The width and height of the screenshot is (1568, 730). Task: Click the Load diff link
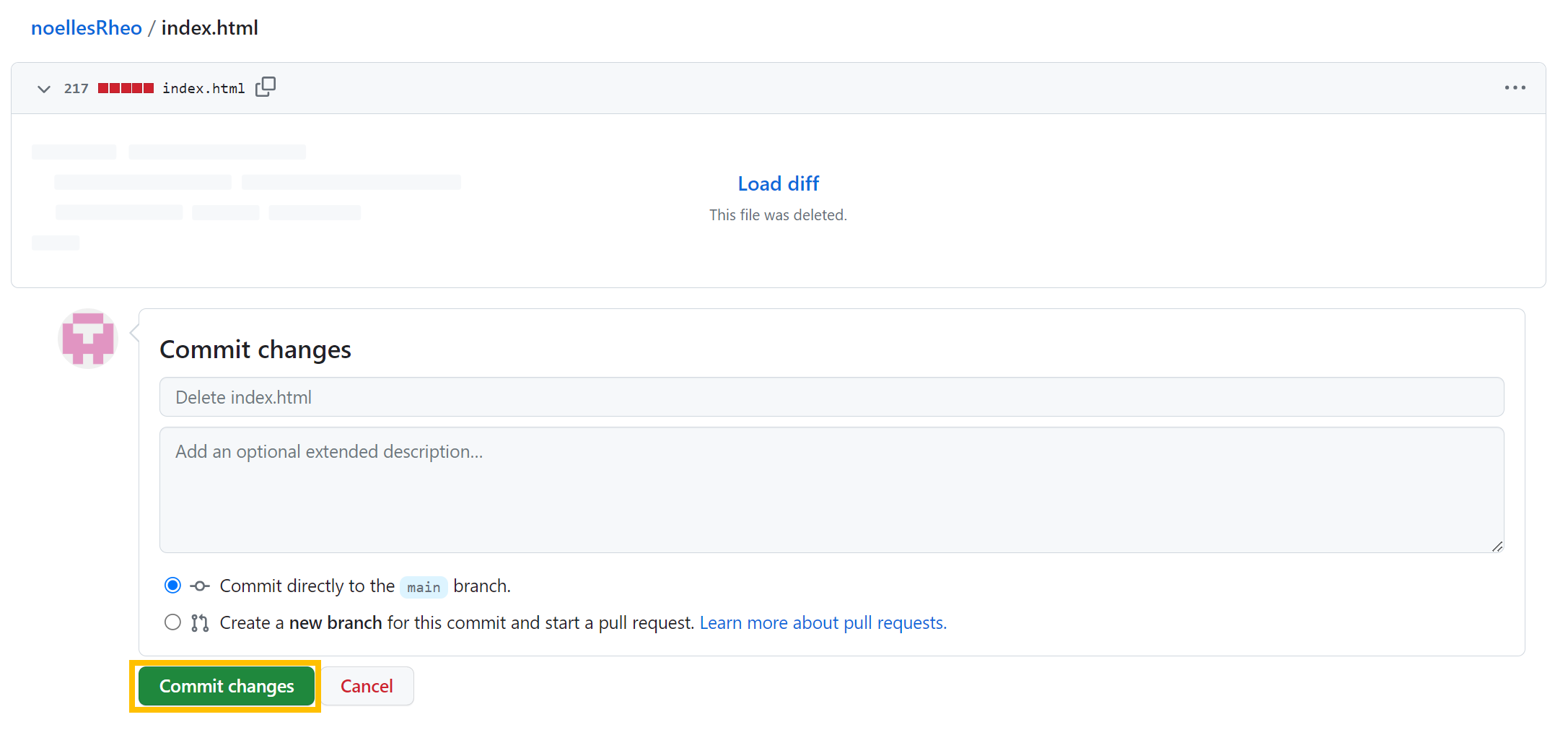tap(778, 183)
